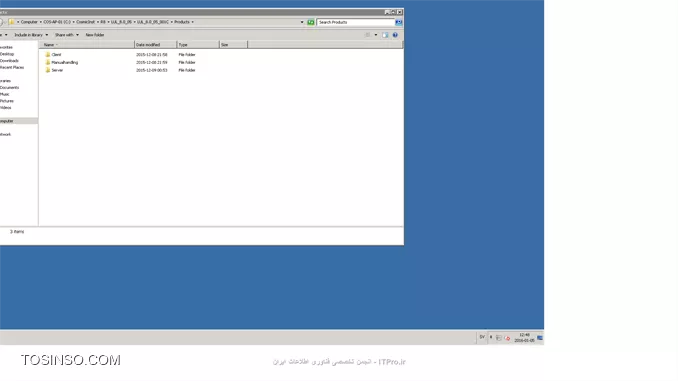Click the Server folder name
This screenshot has height=381, width=678.
point(57,70)
